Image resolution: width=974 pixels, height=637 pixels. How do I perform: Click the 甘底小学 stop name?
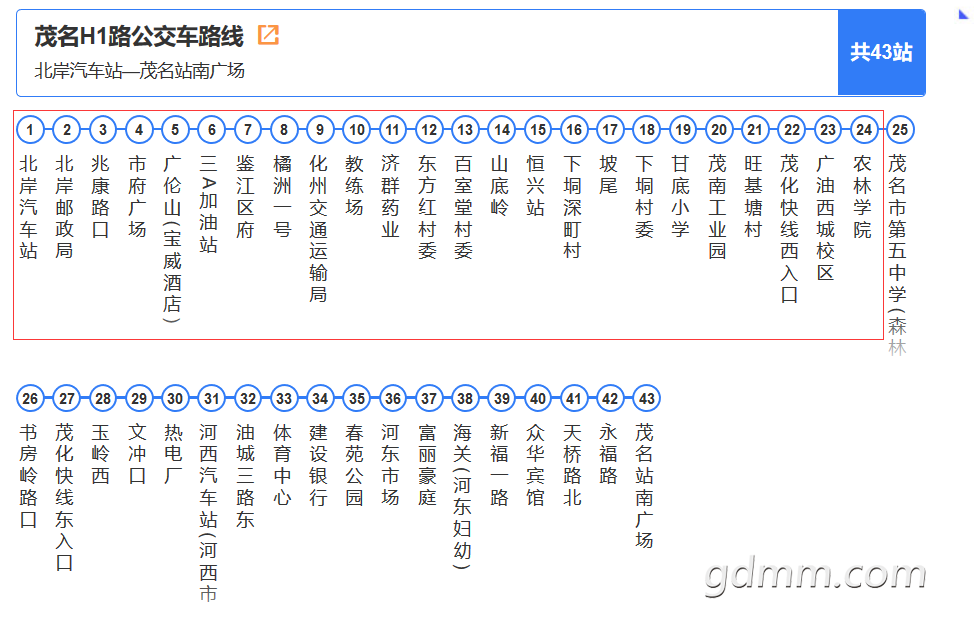(x=680, y=196)
